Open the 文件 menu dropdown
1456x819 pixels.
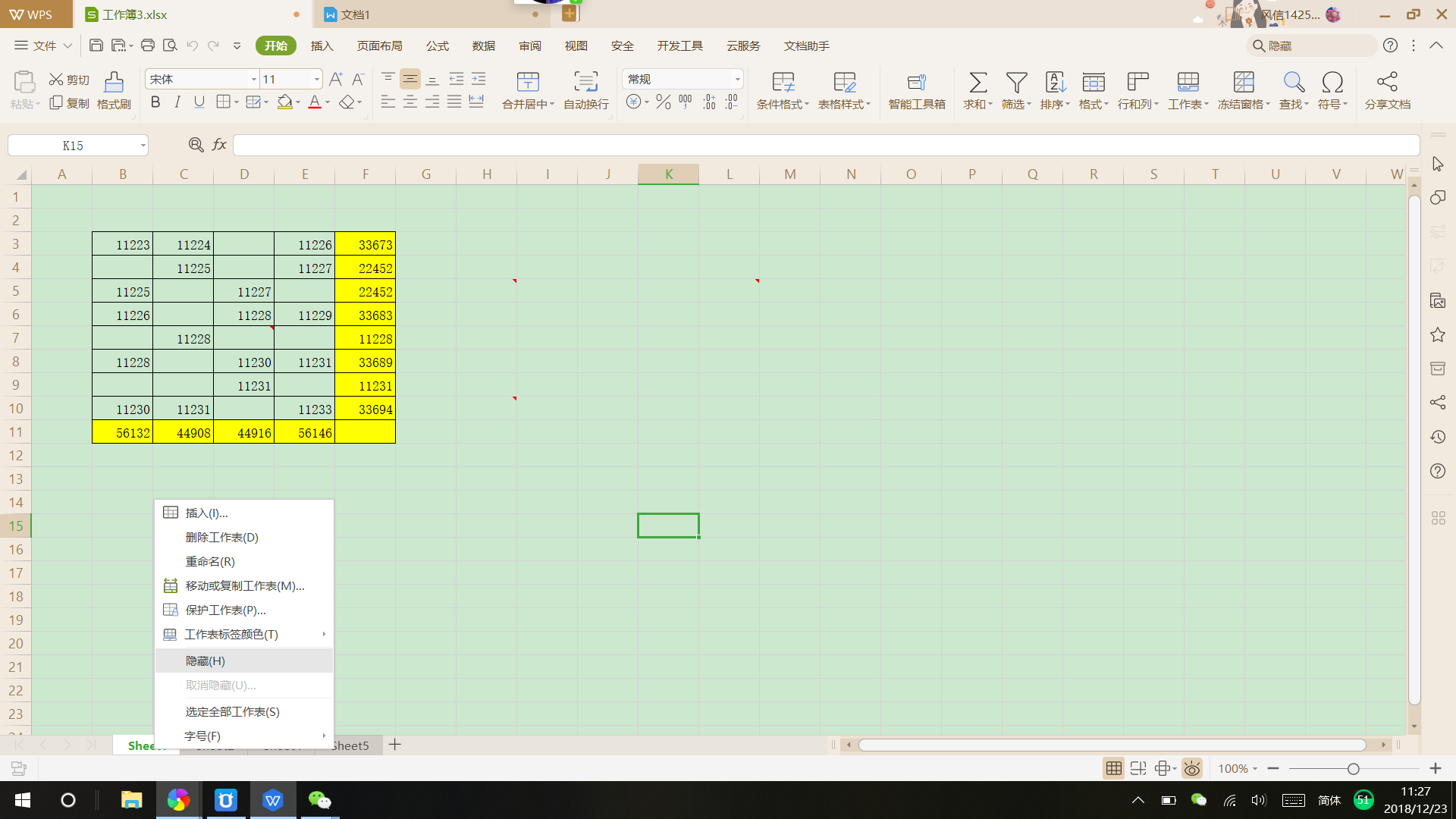43,45
